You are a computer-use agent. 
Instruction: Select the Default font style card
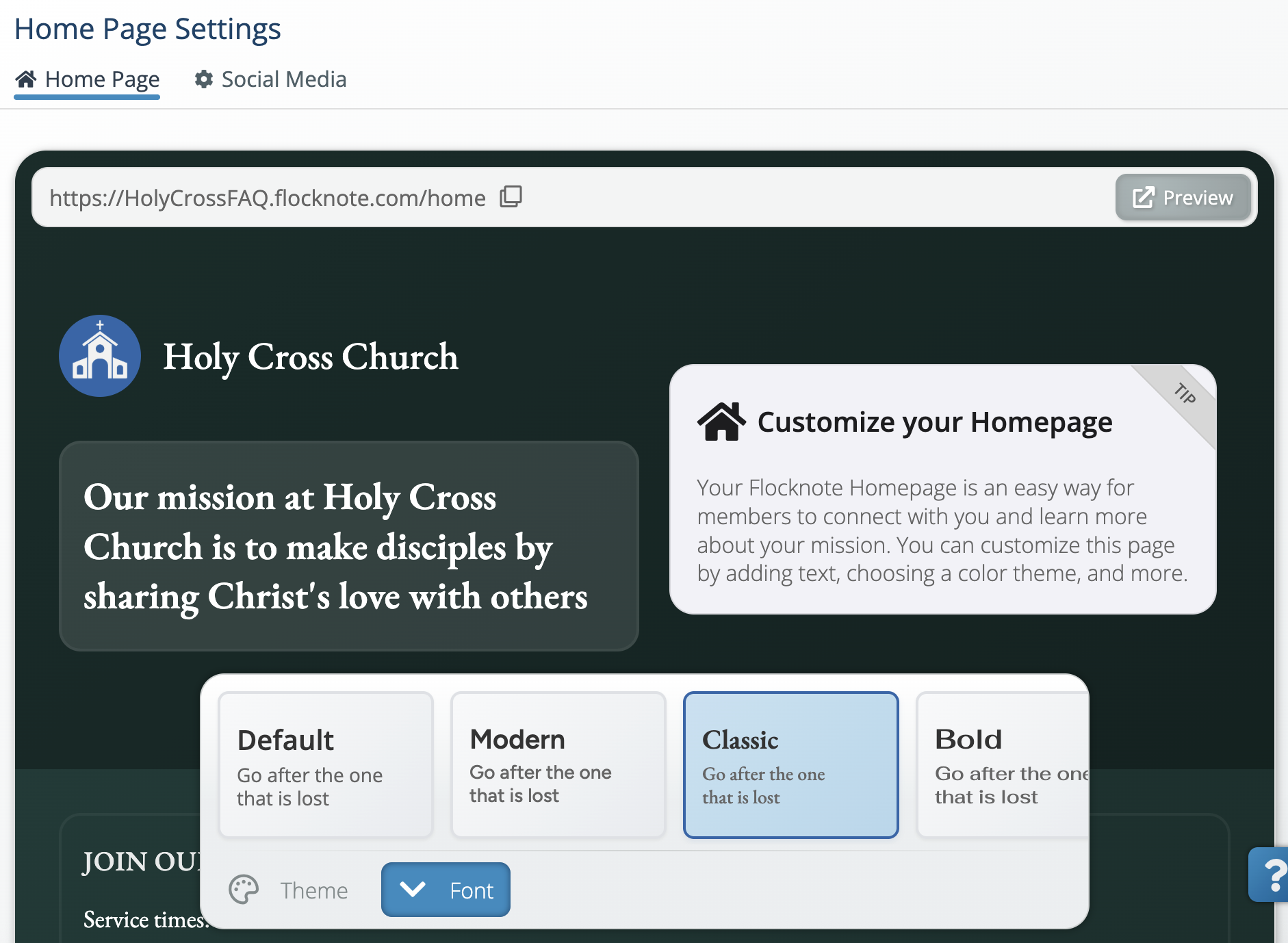pyautogui.click(x=326, y=764)
